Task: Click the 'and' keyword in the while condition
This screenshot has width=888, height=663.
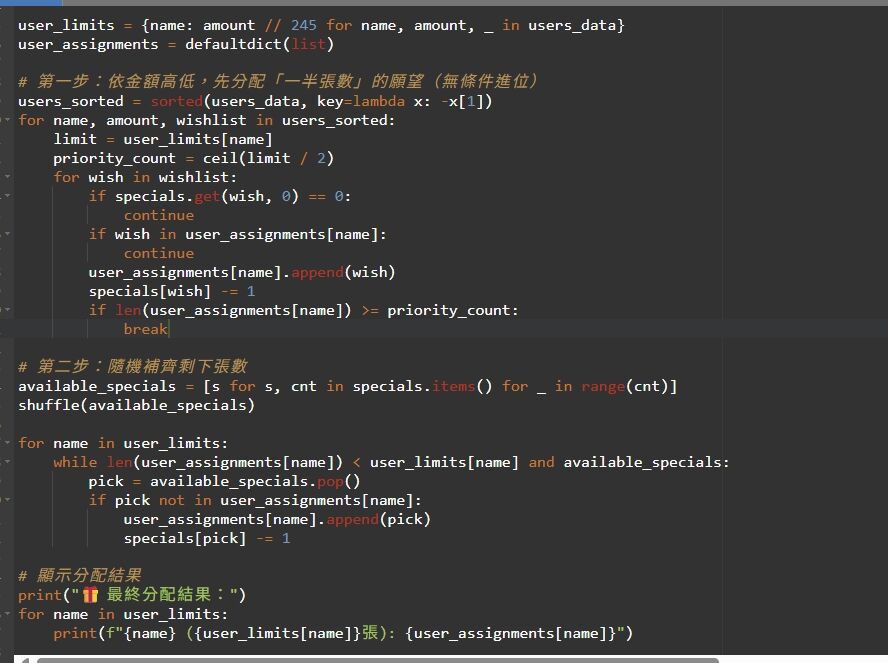Action: (x=541, y=463)
